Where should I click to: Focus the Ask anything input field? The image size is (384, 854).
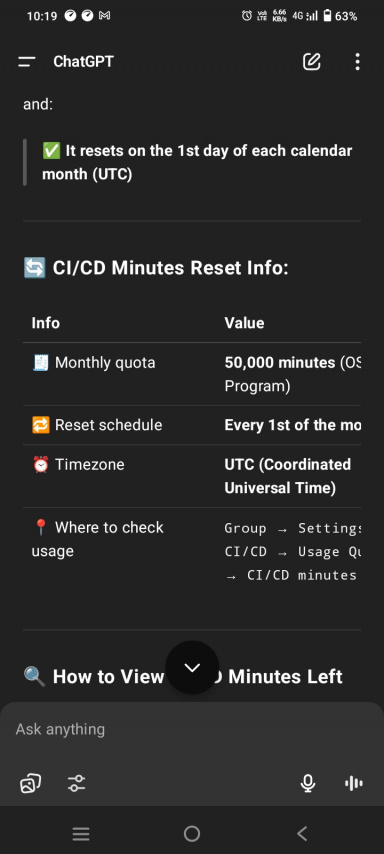click(x=192, y=729)
